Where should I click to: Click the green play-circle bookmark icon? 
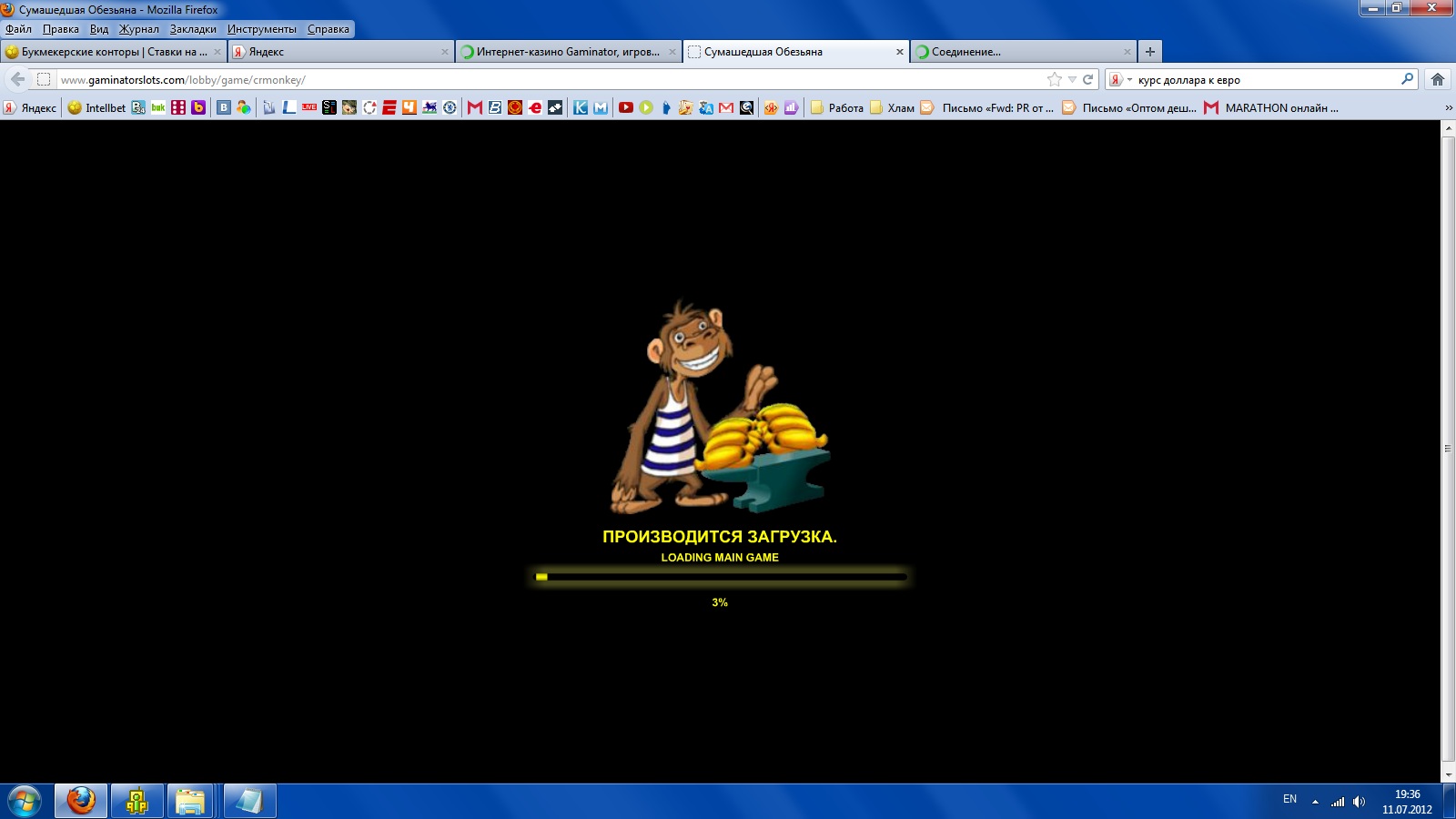[646, 107]
